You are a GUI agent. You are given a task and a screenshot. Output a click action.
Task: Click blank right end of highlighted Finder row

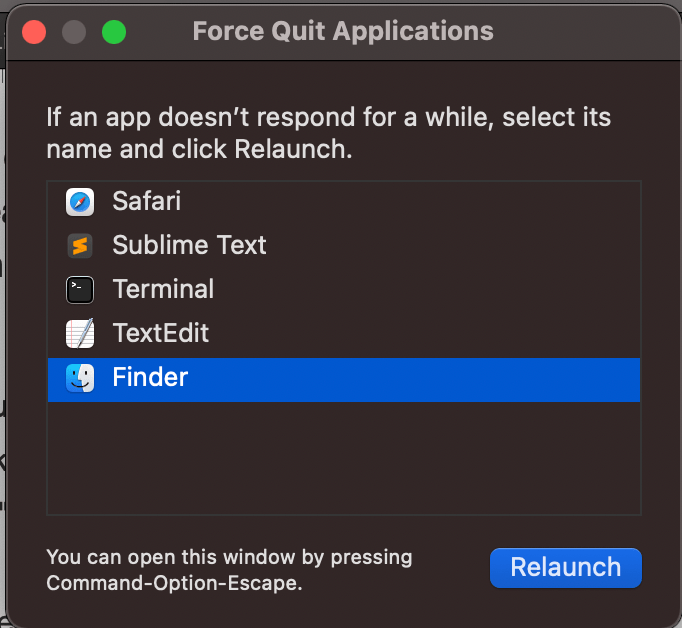point(560,378)
